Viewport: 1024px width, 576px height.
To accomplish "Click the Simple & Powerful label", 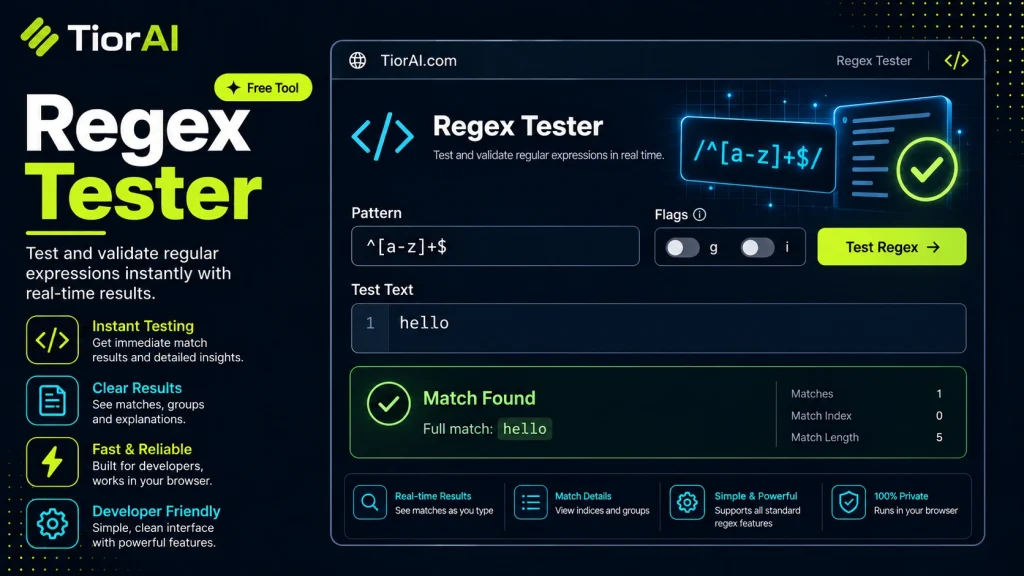I will (756, 496).
